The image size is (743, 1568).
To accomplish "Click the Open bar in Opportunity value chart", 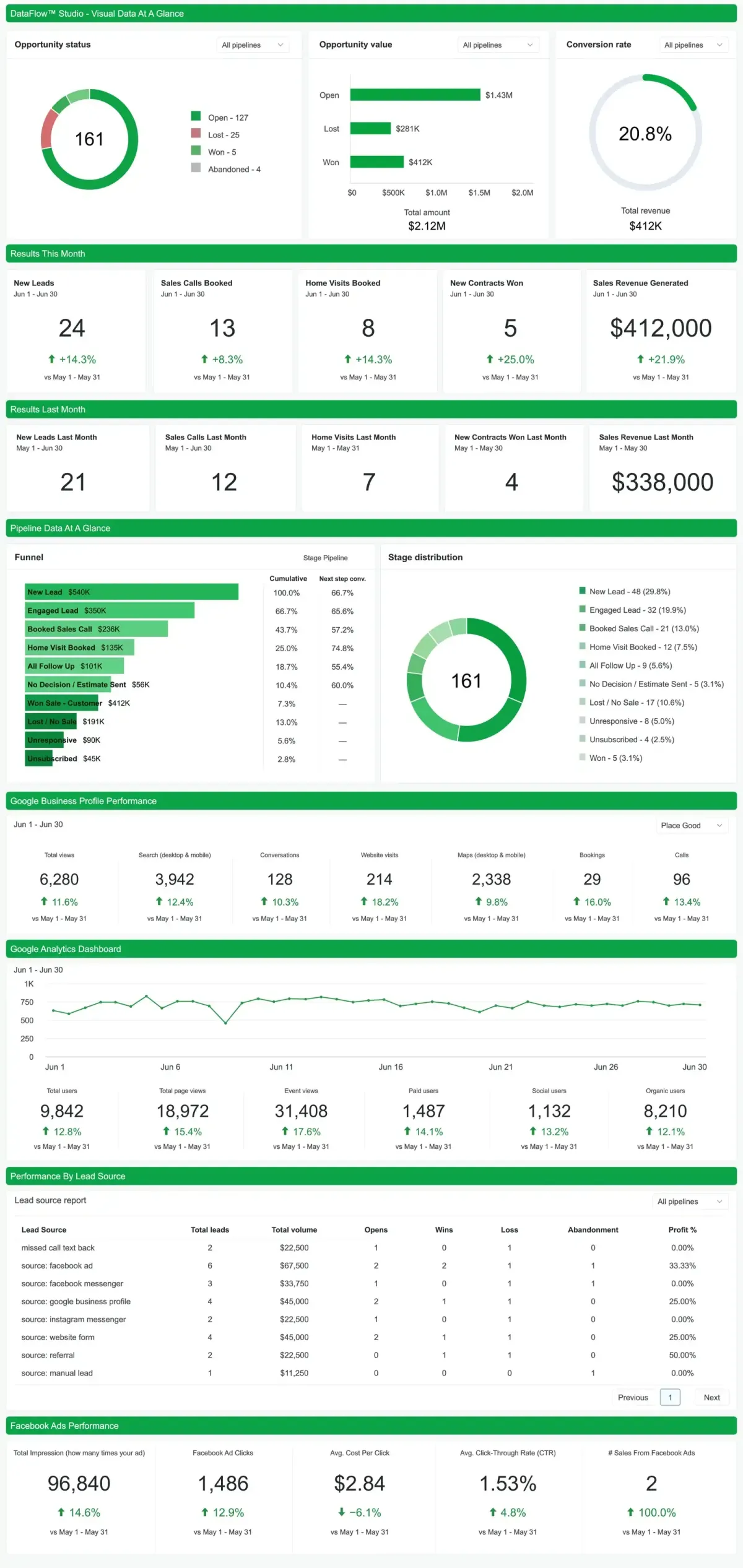I will point(415,95).
